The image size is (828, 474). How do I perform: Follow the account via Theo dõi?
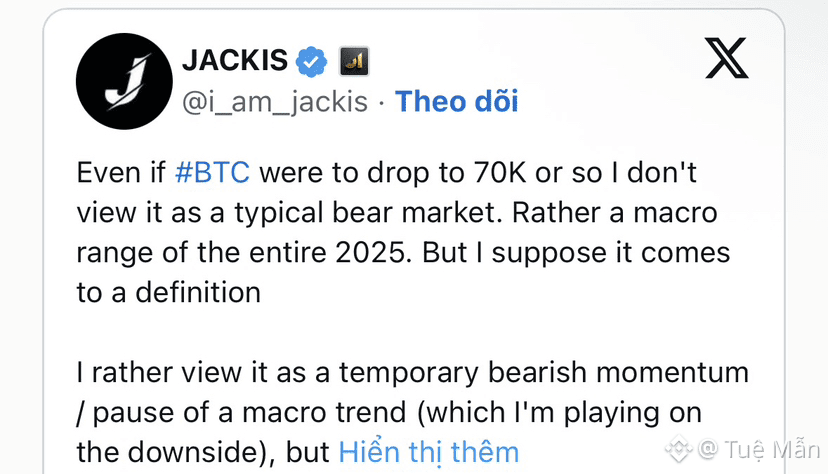[x=457, y=101]
